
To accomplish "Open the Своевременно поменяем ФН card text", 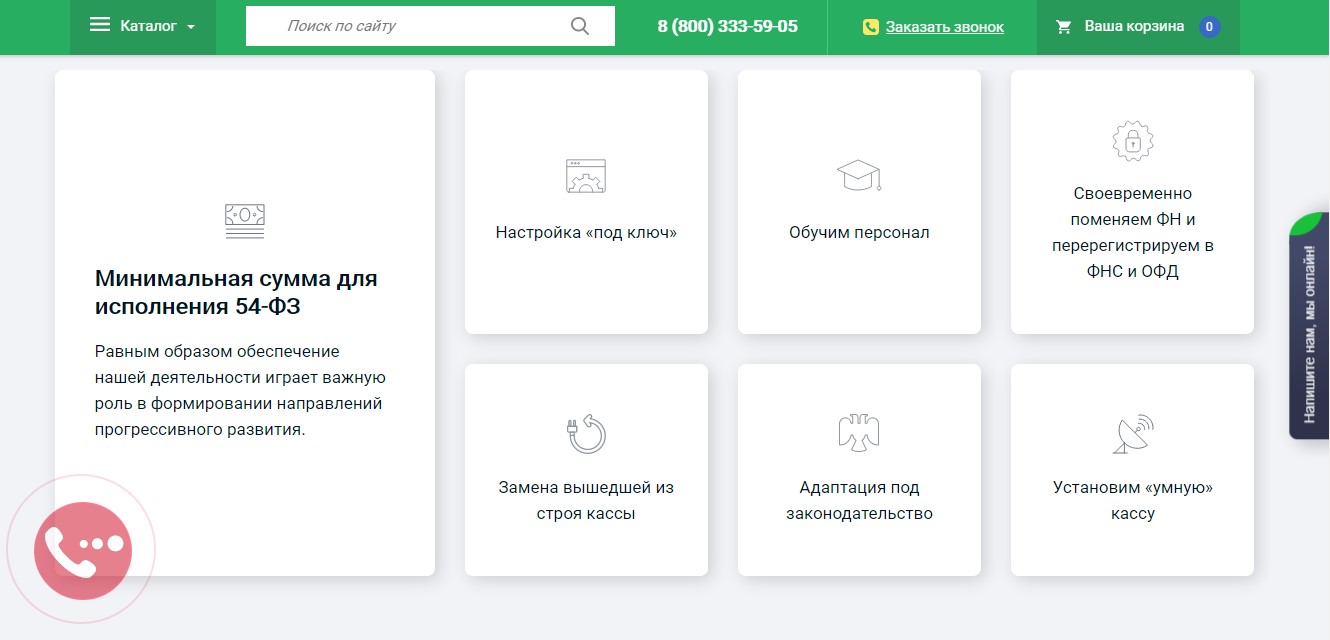I will [x=1132, y=232].
